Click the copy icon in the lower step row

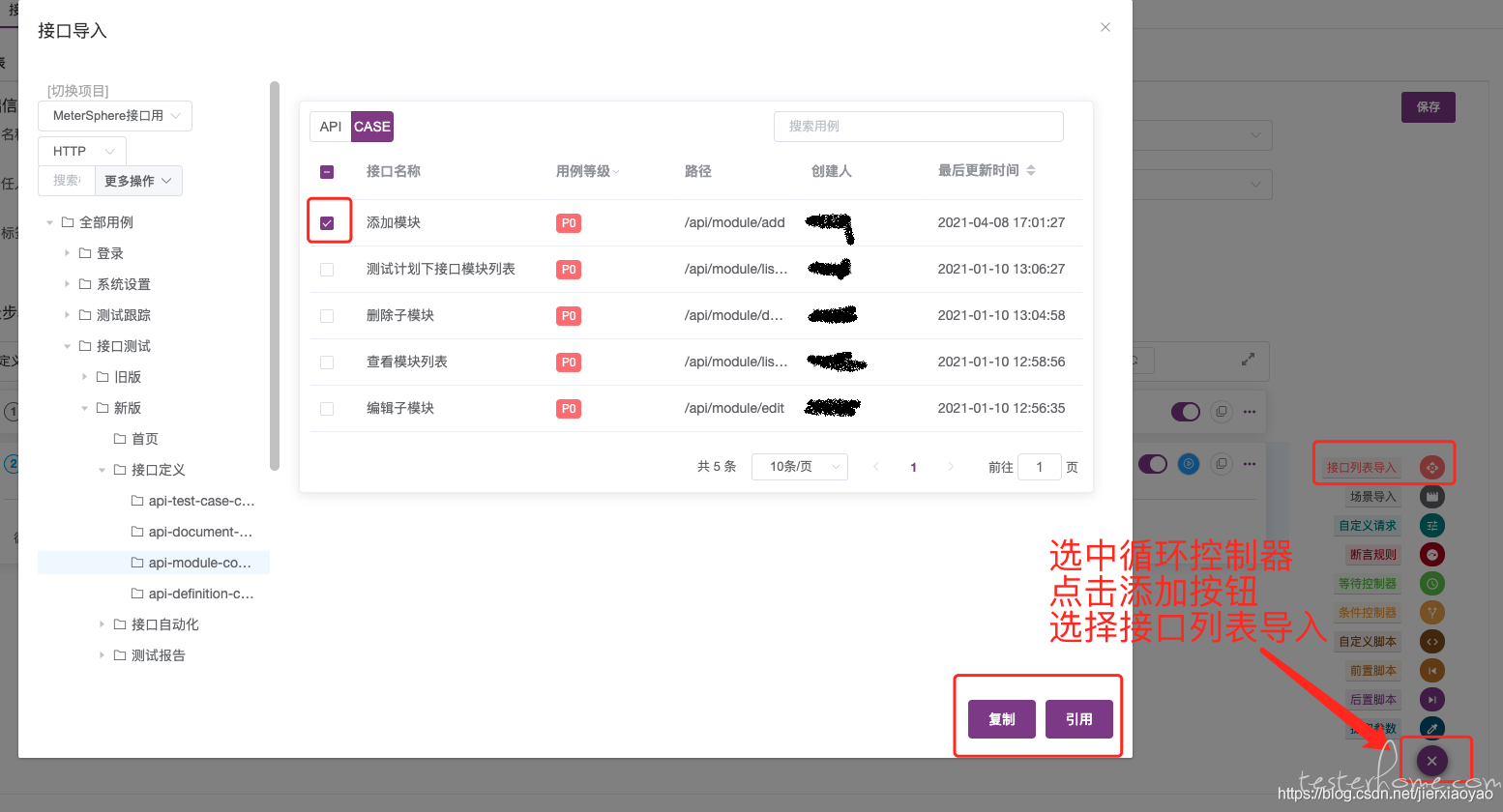[1222, 464]
